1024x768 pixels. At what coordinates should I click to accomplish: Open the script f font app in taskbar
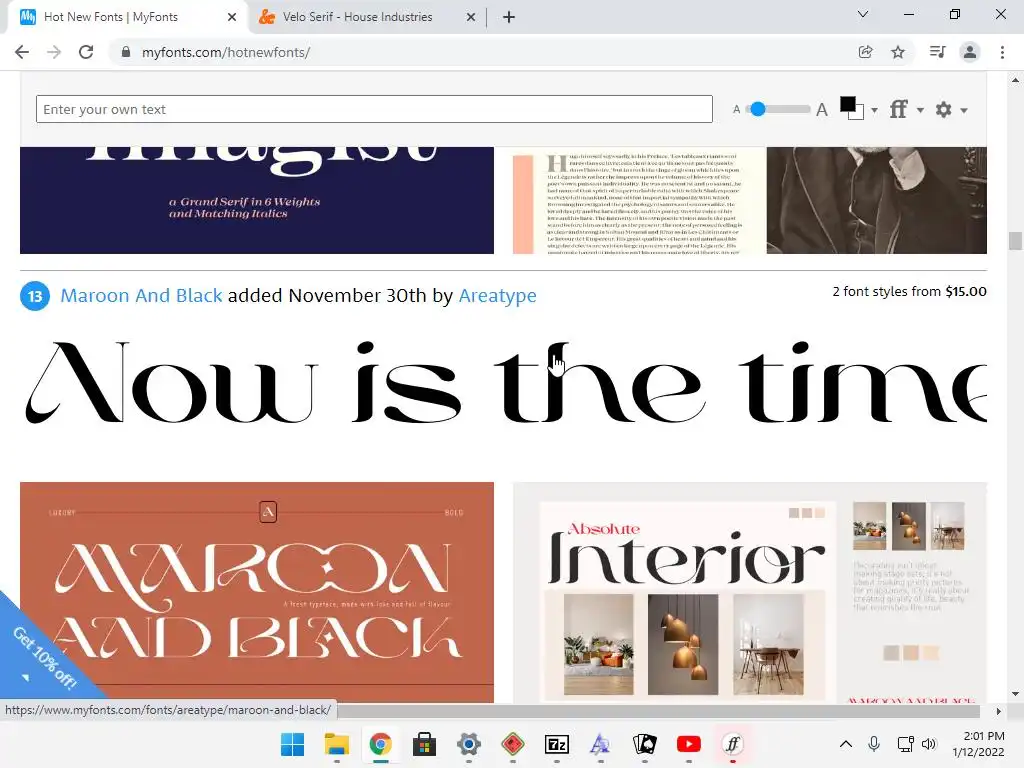pyautogui.click(x=733, y=744)
